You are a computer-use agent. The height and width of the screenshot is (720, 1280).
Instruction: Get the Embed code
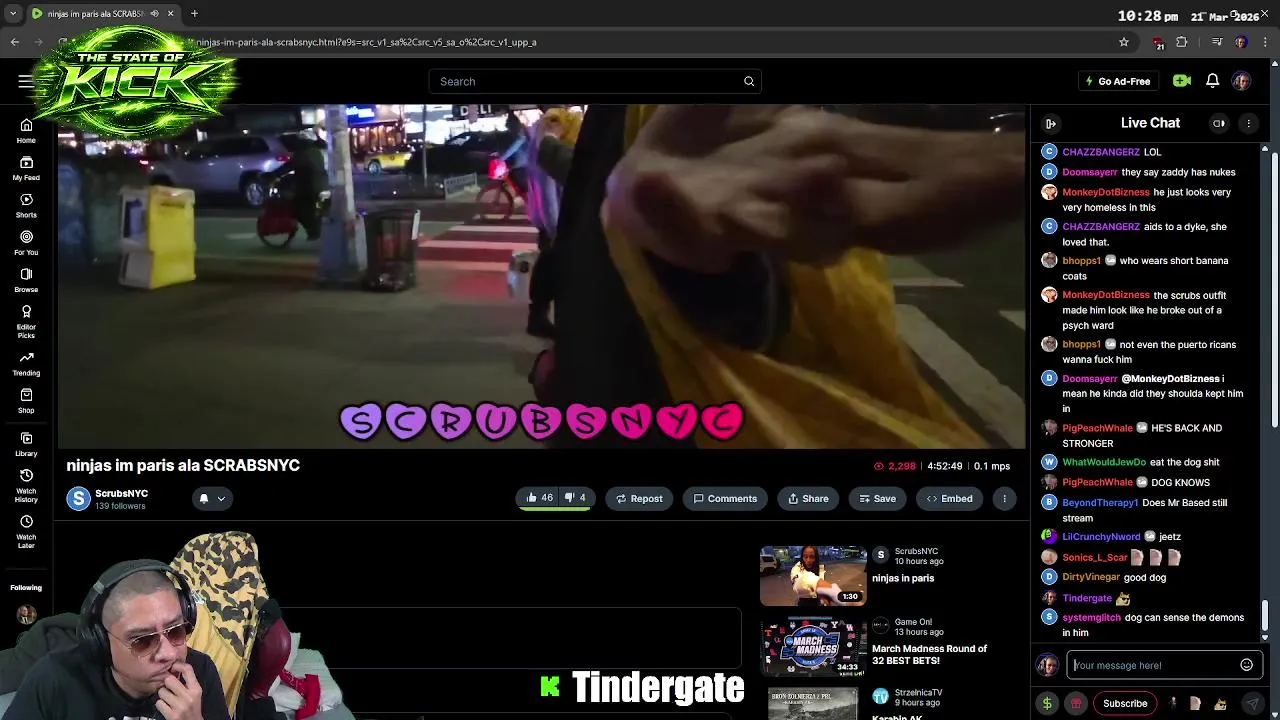click(949, 498)
